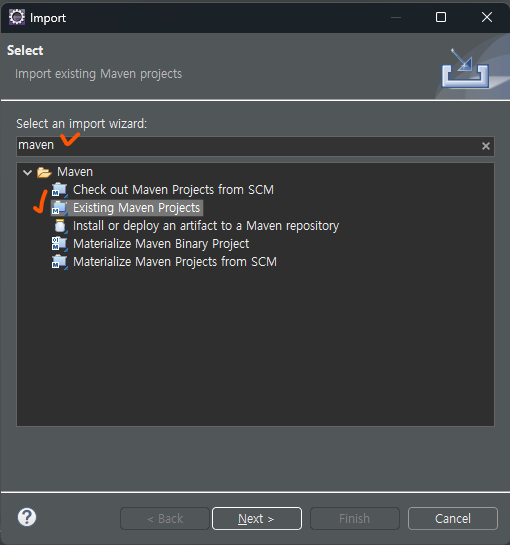510x545 pixels.
Task: Select Existing Maven Projects wizard
Action: 137,208
